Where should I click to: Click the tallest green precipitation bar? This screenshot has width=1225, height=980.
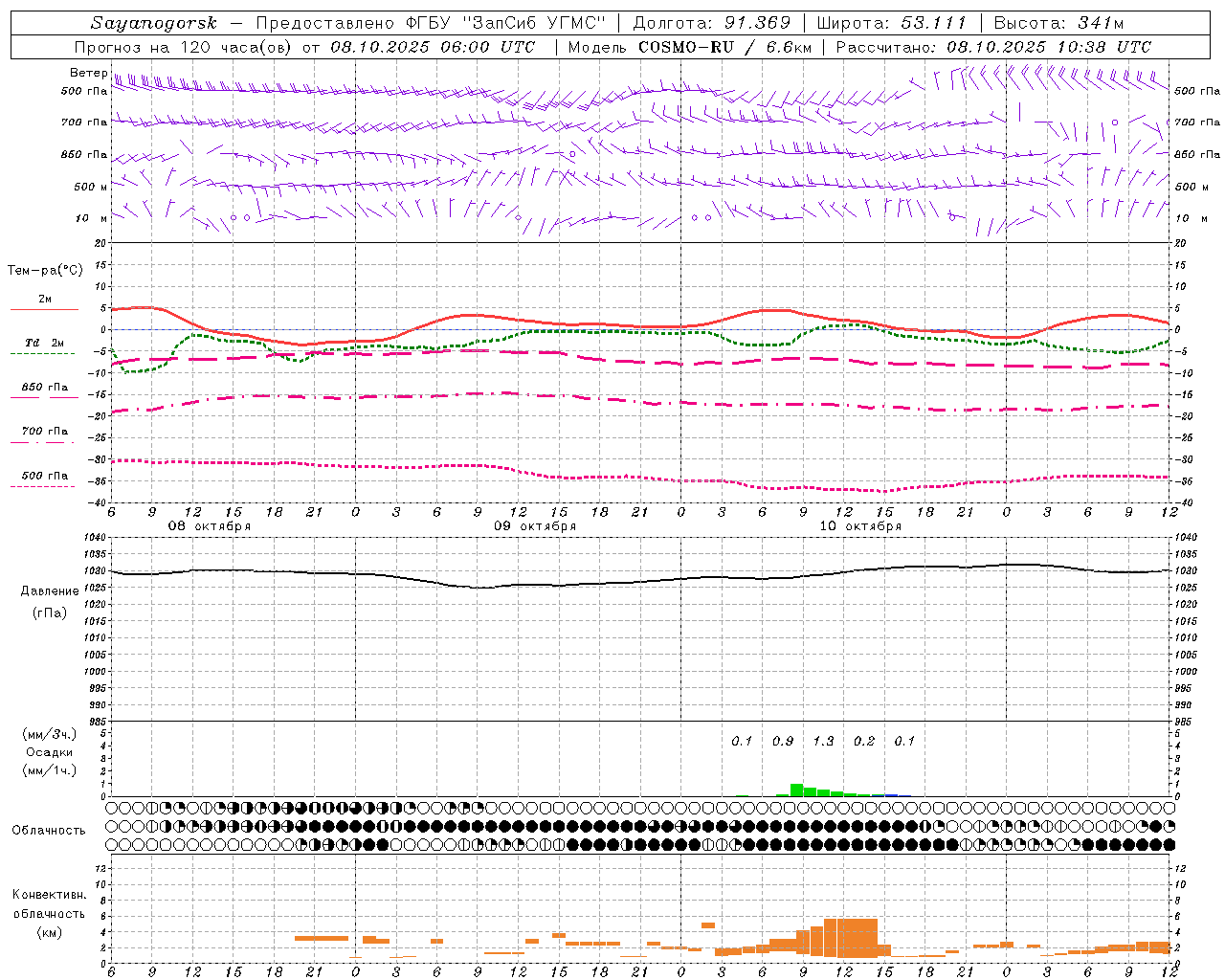796,790
